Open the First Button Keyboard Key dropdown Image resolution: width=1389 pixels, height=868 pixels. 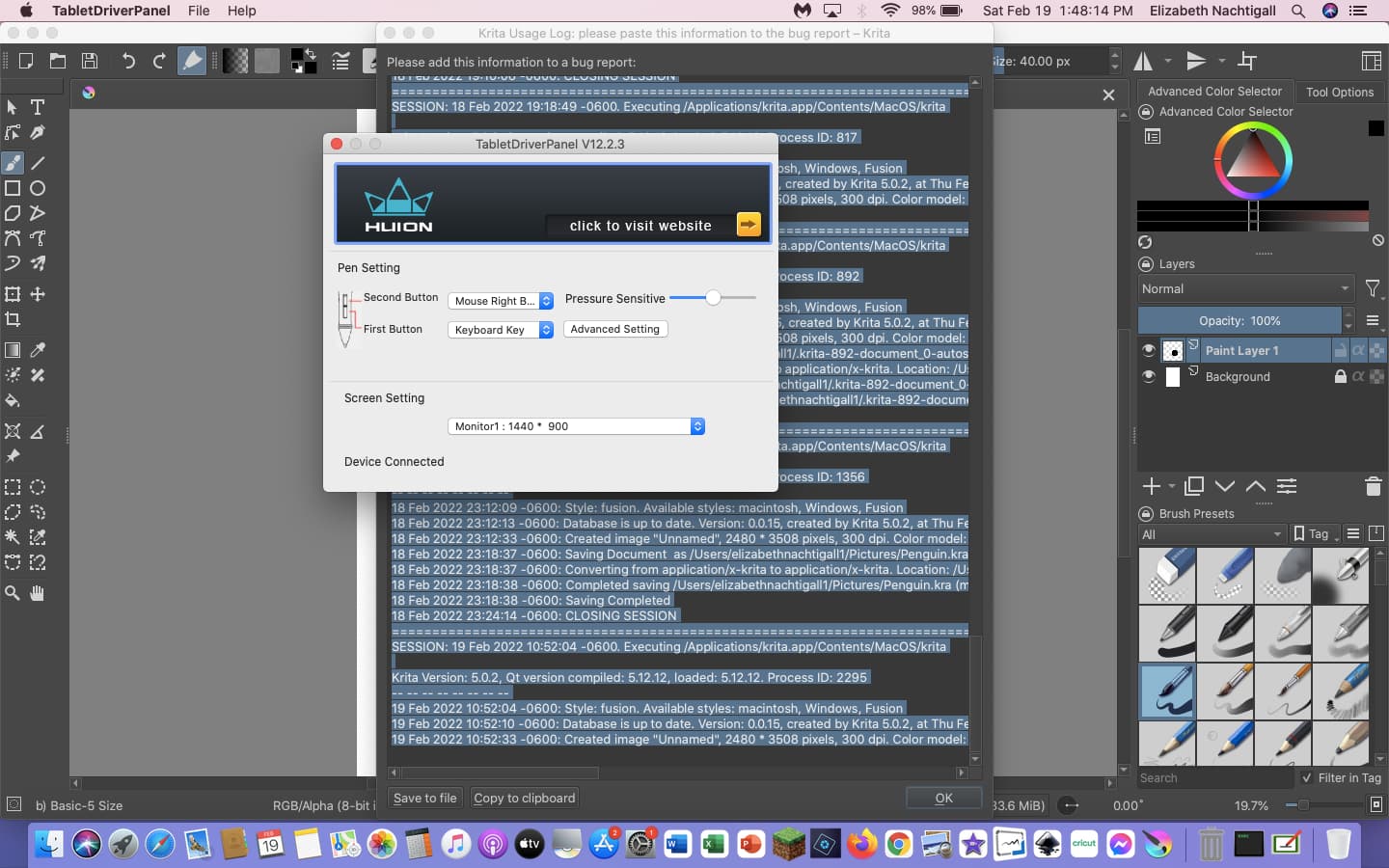pos(501,330)
